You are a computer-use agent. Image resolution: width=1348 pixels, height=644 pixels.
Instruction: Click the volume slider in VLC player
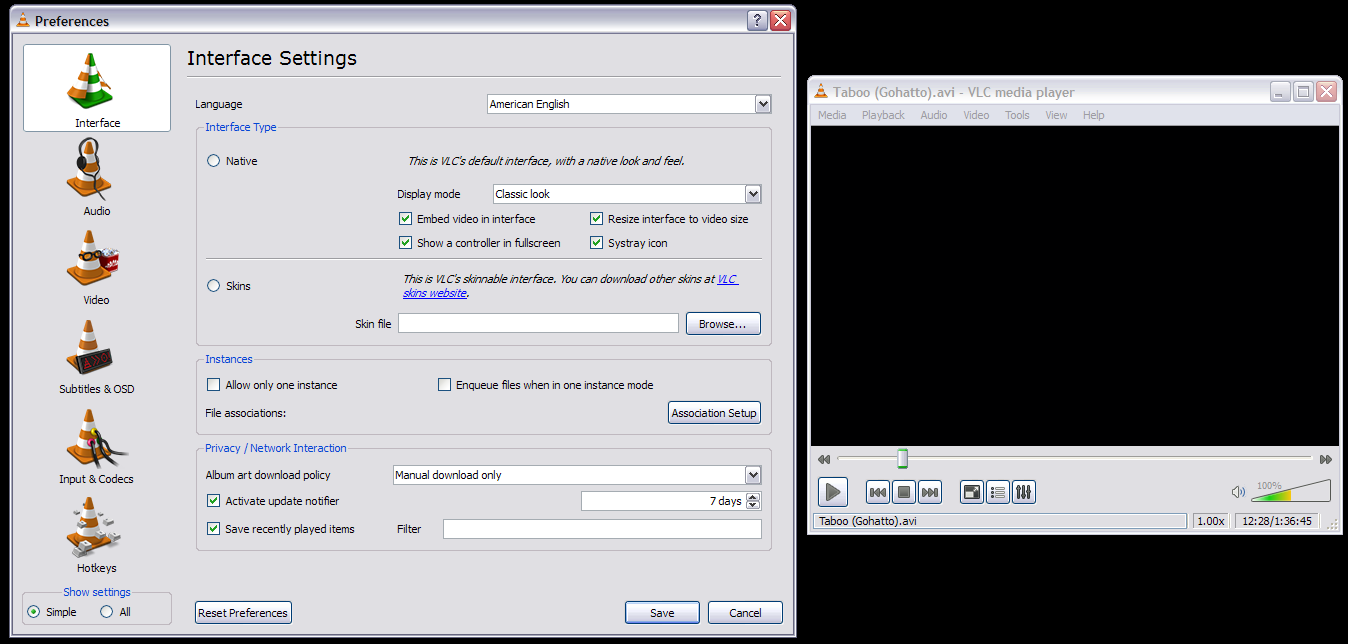(x=1291, y=491)
